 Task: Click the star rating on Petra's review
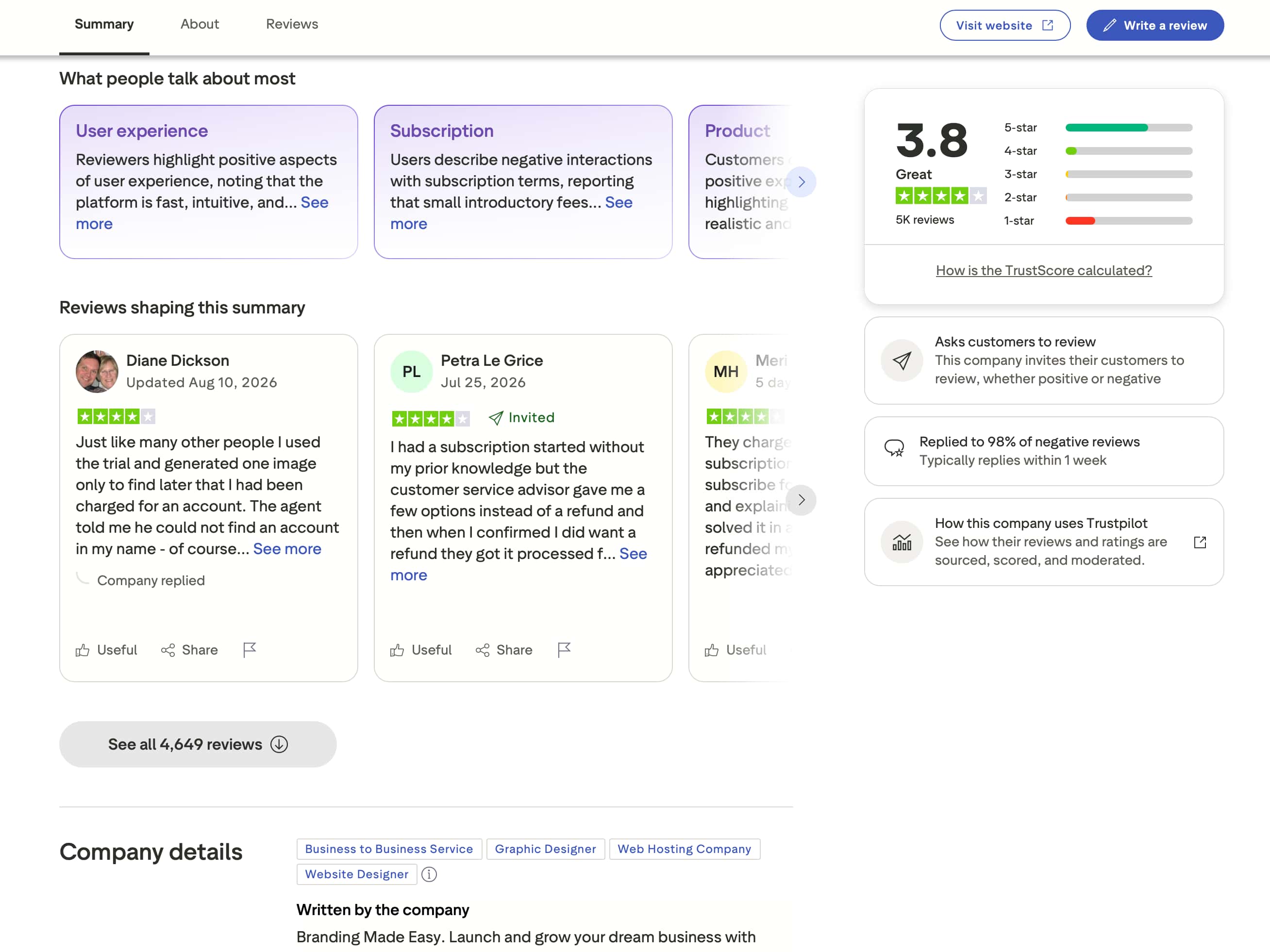point(431,419)
